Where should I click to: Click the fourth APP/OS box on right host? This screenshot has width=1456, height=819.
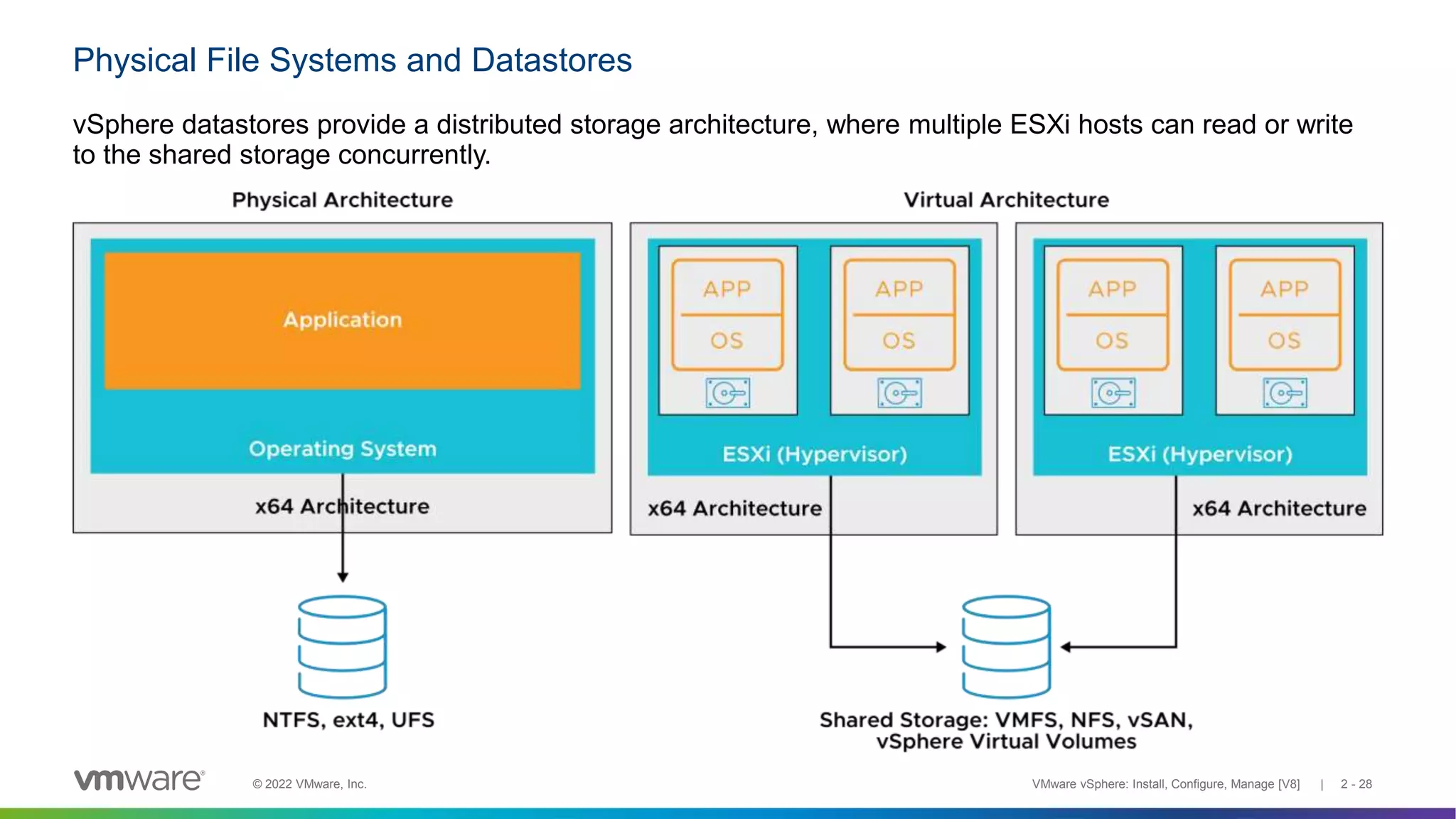point(1285,314)
